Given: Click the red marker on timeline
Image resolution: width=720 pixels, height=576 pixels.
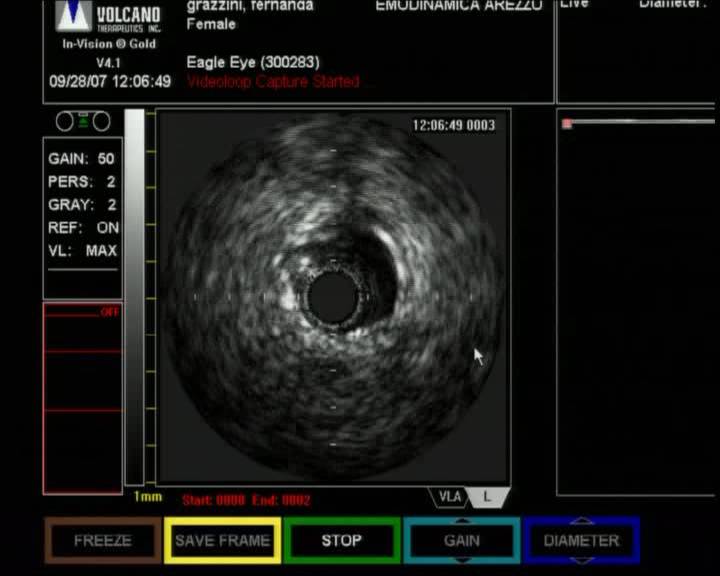Looking at the screenshot, I should 567,124.
